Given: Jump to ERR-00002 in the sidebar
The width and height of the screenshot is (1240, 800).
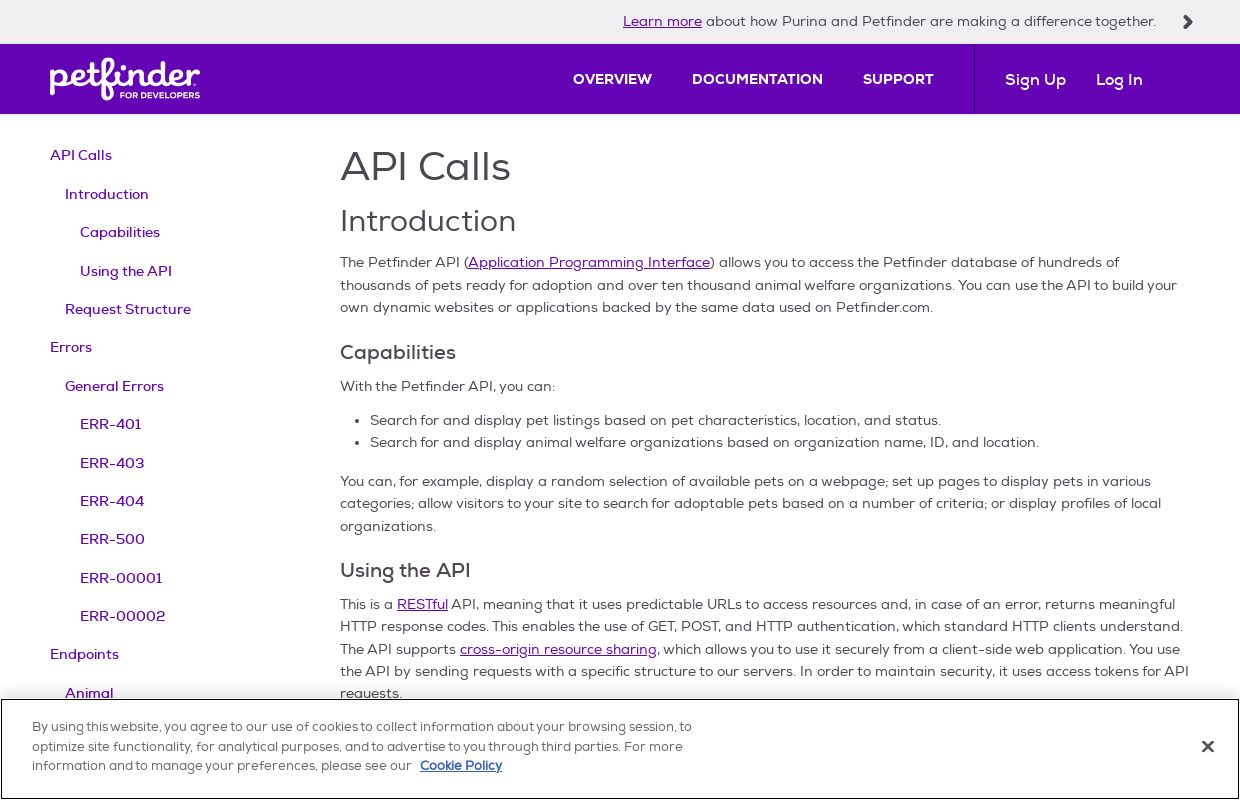Looking at the screenshot, I should [123, 616].
